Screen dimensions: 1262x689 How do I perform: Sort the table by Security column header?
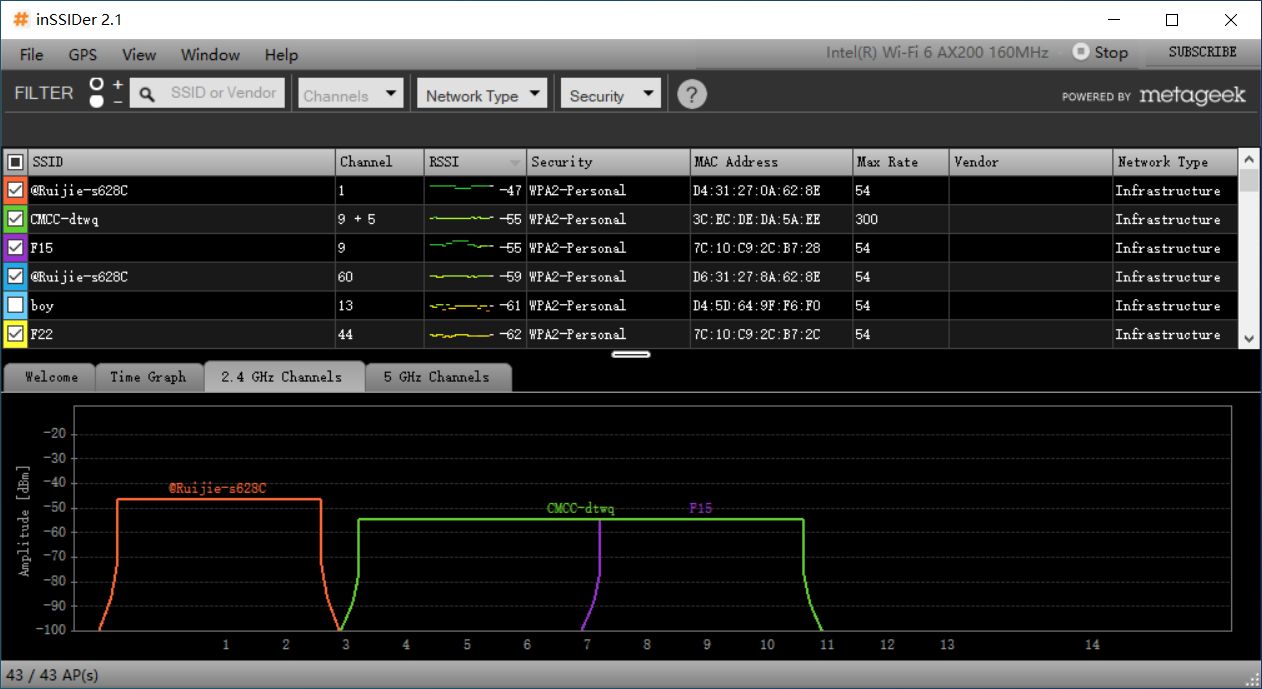point(608,162)
